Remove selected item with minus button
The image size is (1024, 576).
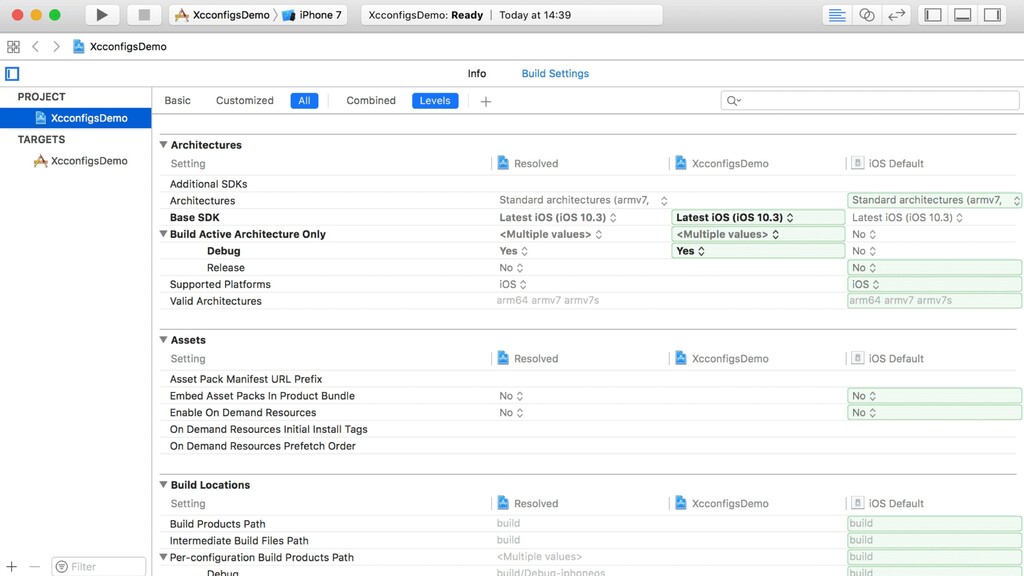[35, 566]
